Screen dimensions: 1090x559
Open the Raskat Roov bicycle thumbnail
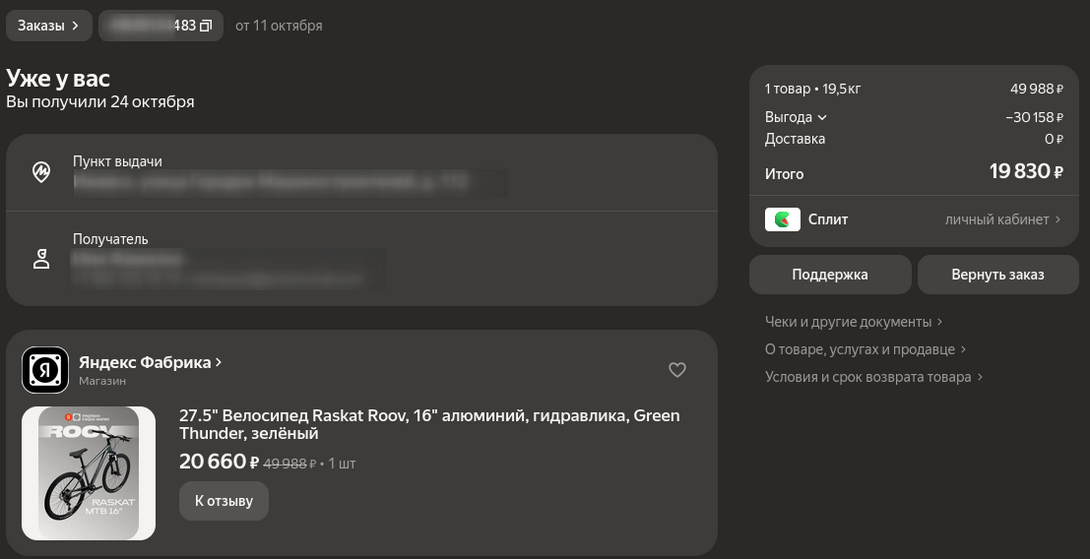tap(88, 473)
